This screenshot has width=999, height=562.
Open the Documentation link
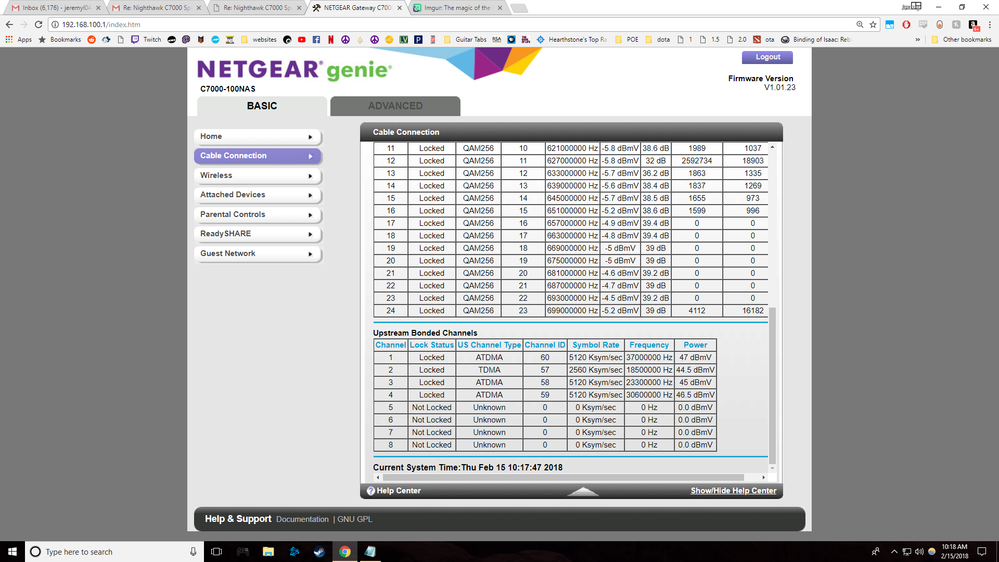coord(302,519)
